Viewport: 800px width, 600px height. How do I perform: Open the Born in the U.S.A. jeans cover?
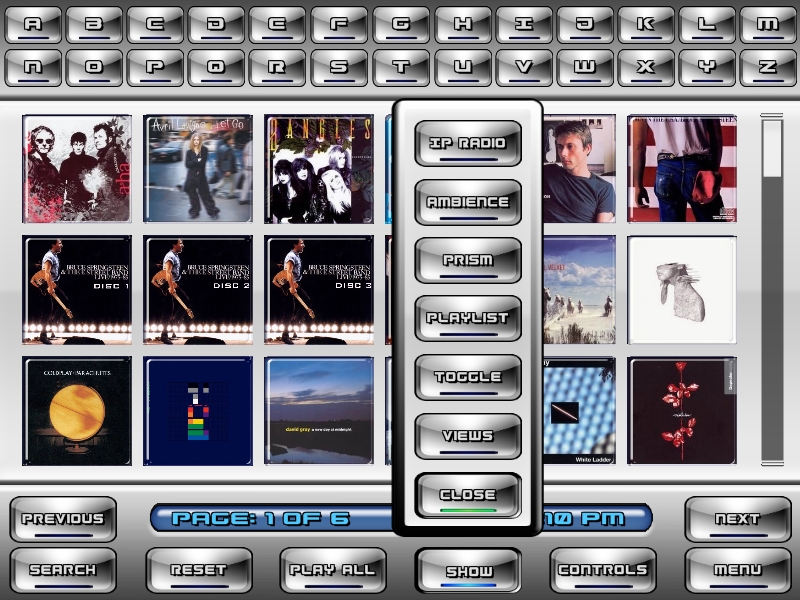682,169
